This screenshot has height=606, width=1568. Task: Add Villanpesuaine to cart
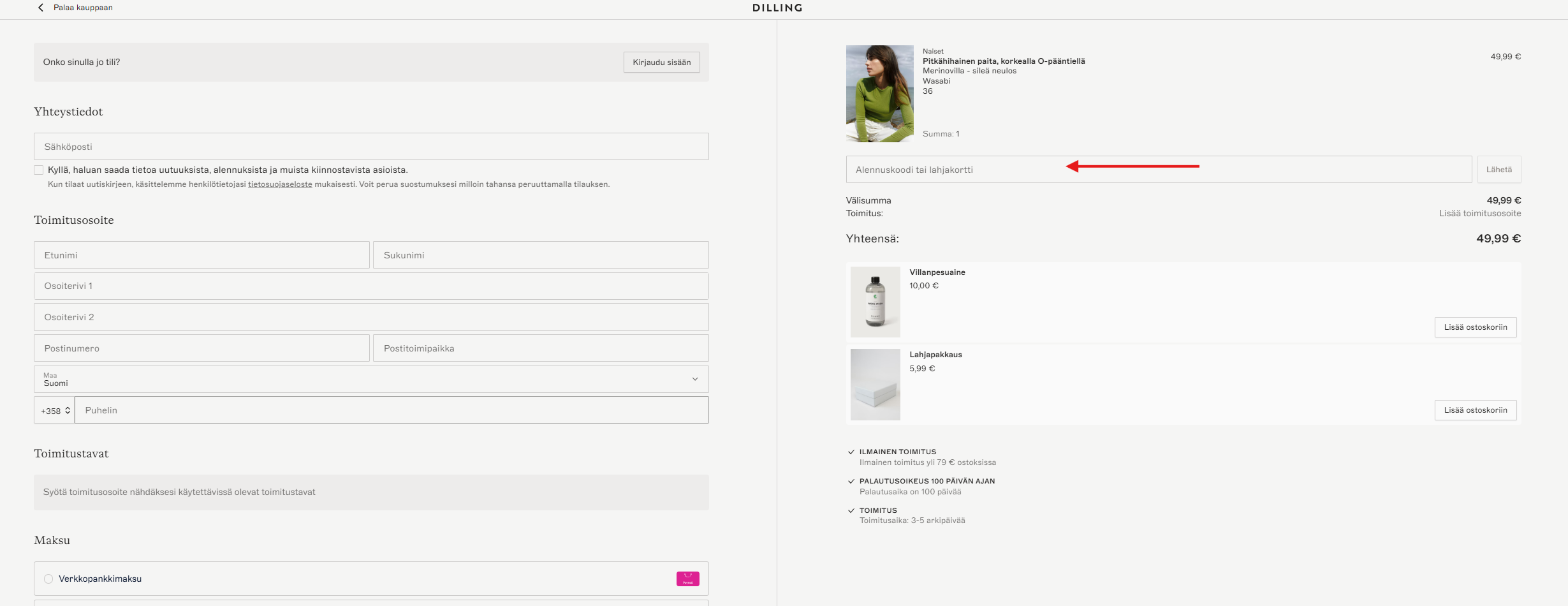[1476, 327]
